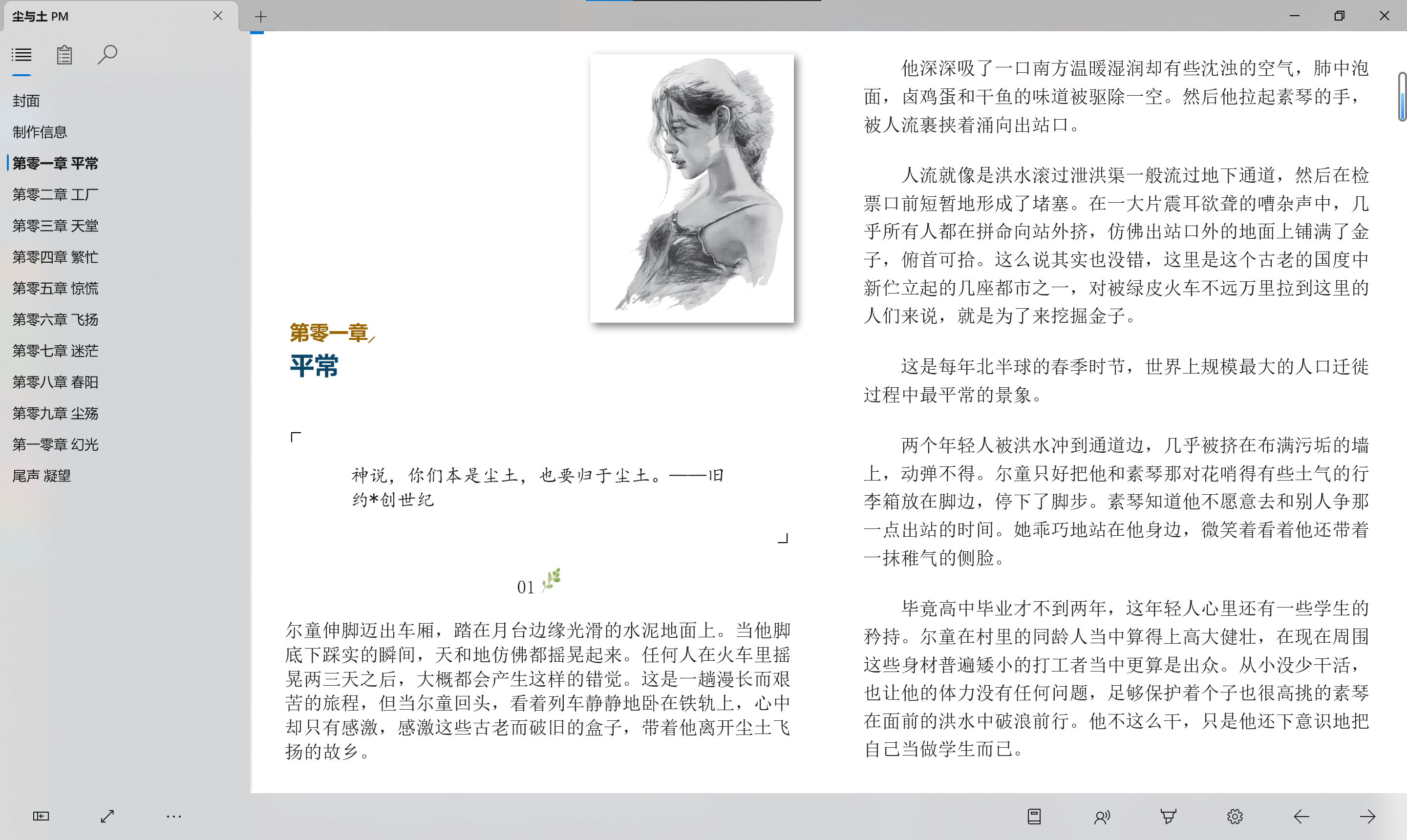The width and height of the screenshot is (1407, 840).
Task: Click the funnel-shaped icon in bottom bar
Action: [1168, 816]
